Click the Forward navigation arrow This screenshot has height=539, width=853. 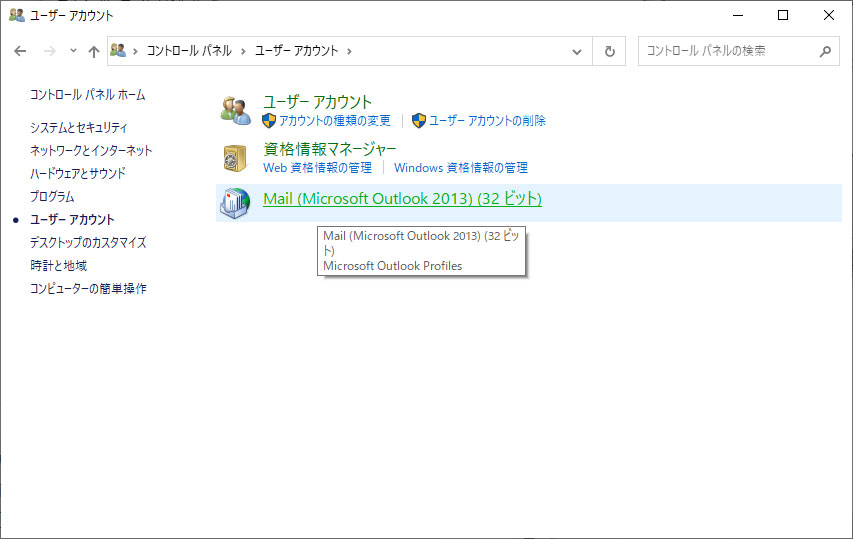point(50,51)
